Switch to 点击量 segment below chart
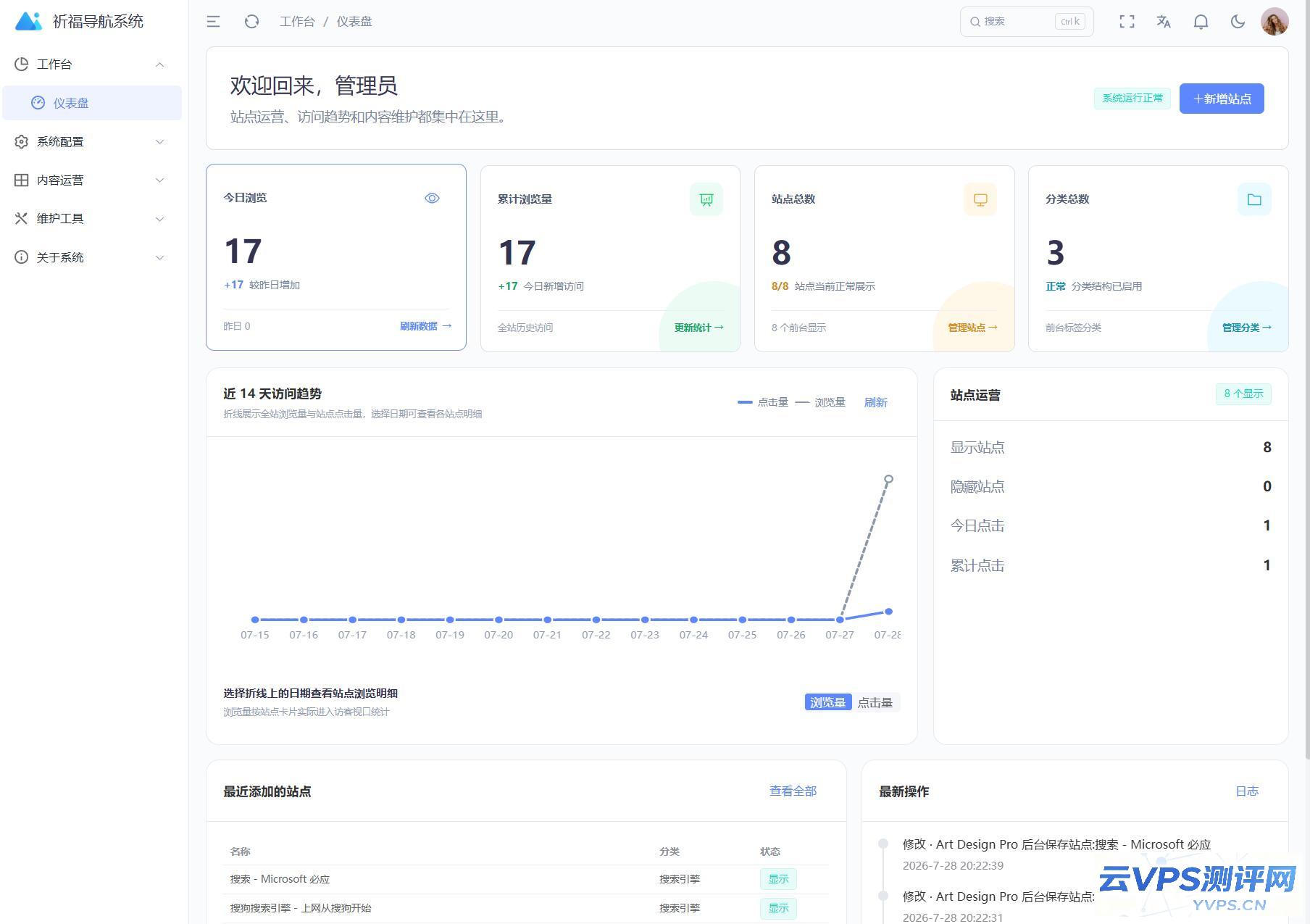The height and width of the screenshot is (924, 1310). tap(875, 702)
